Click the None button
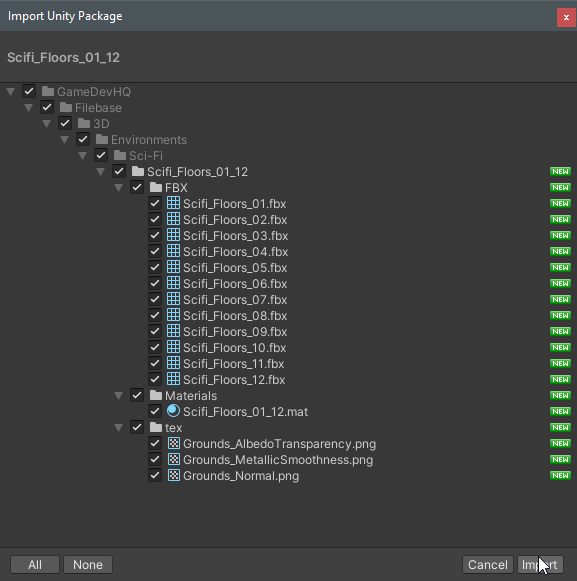The image size is (577, 581). 88,565
